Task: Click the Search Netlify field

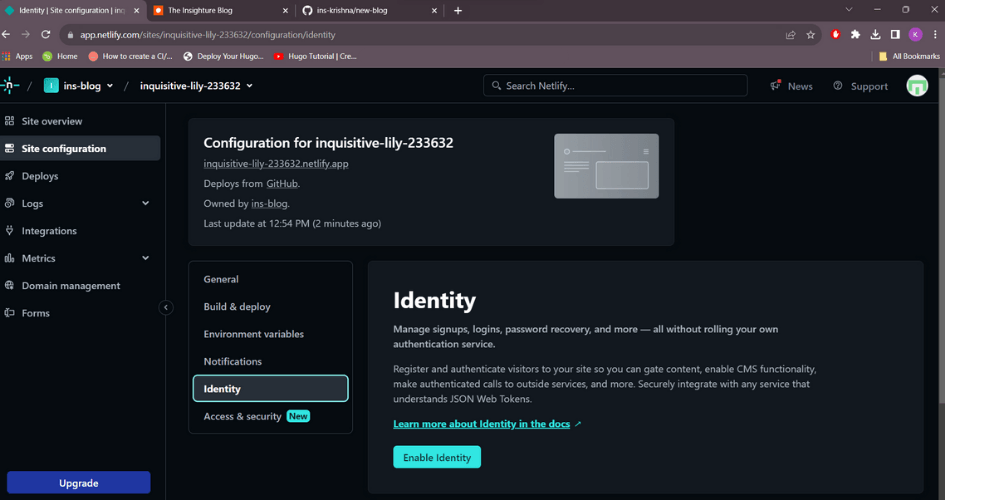Action: (615, 85)
